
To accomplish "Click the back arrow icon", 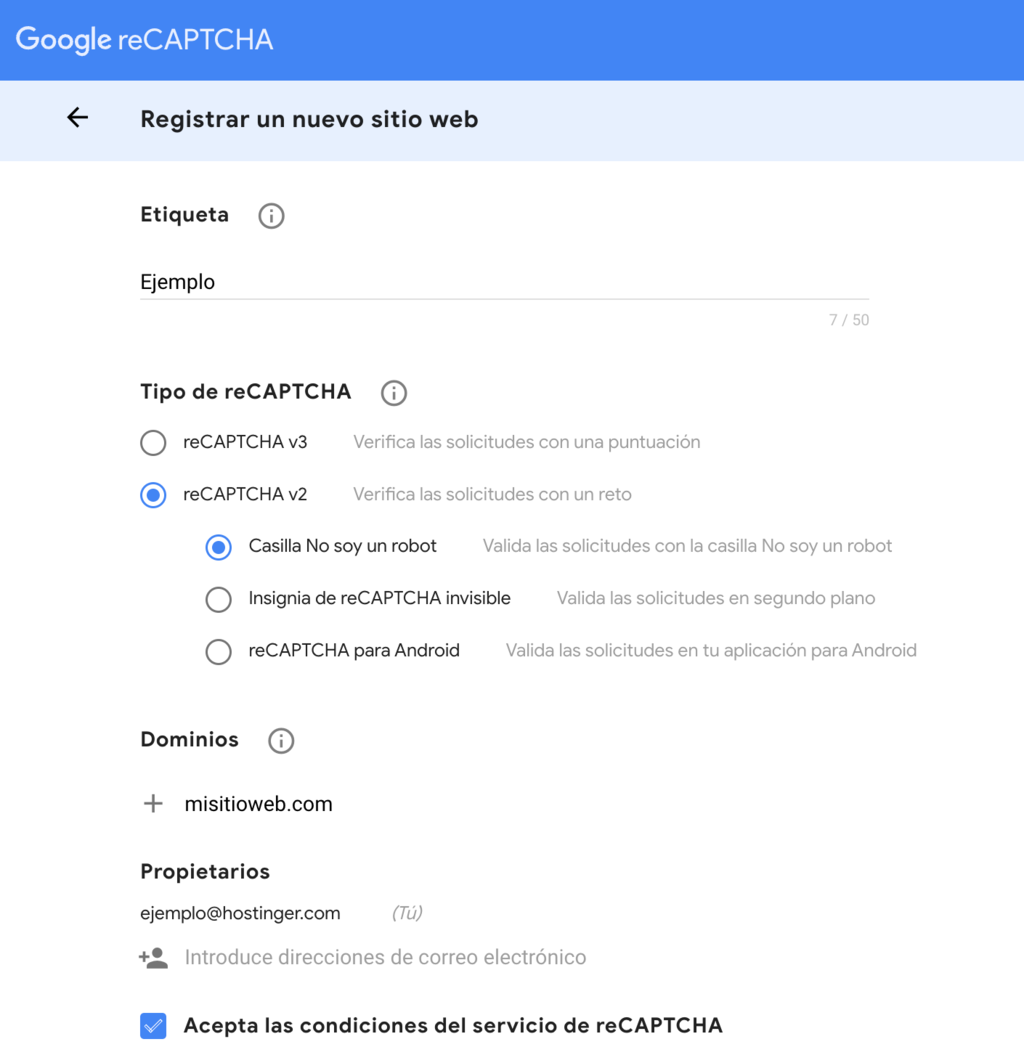I will [x=77, y=118].
